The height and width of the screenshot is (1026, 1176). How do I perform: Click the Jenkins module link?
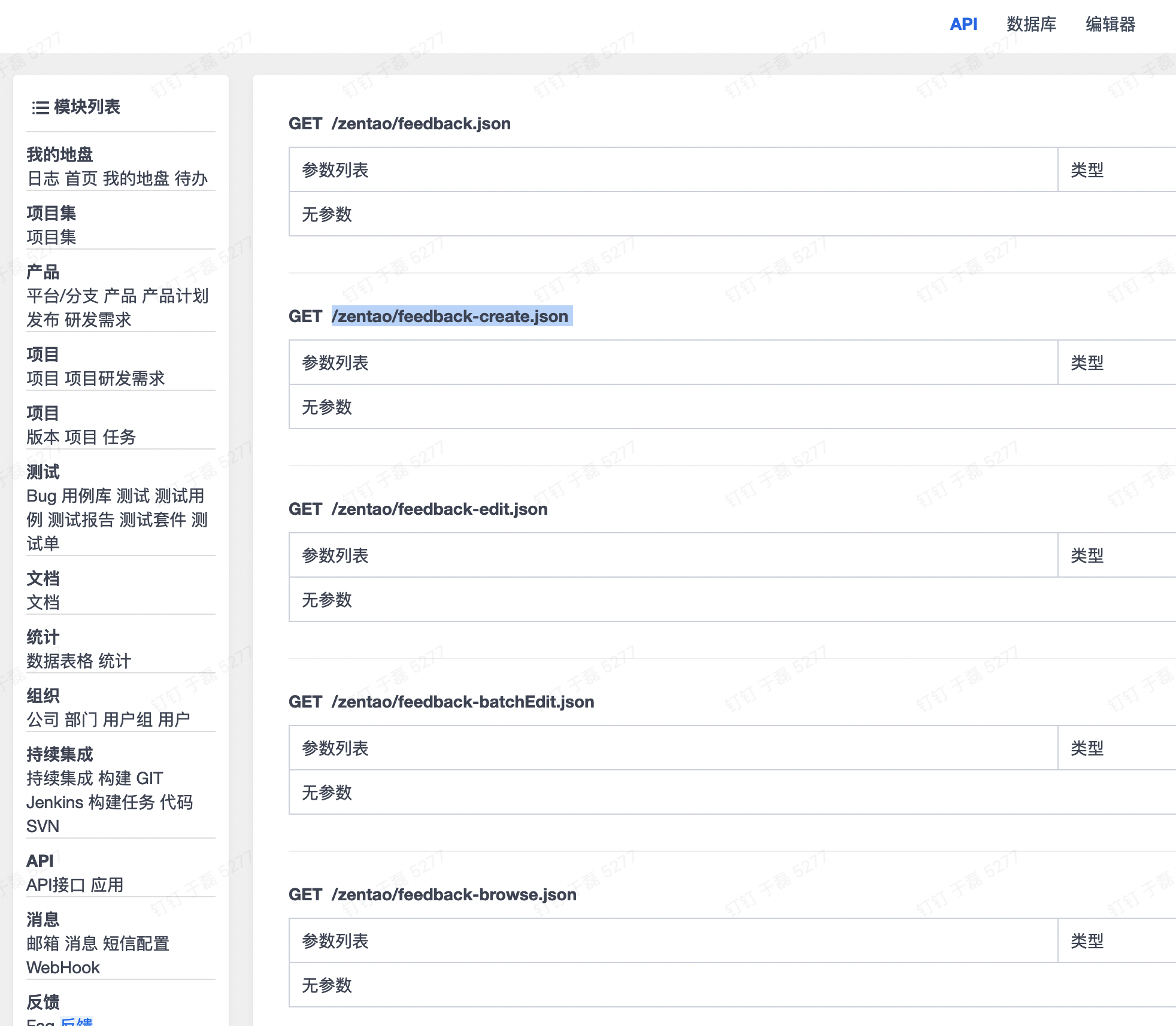pos(54,802)
